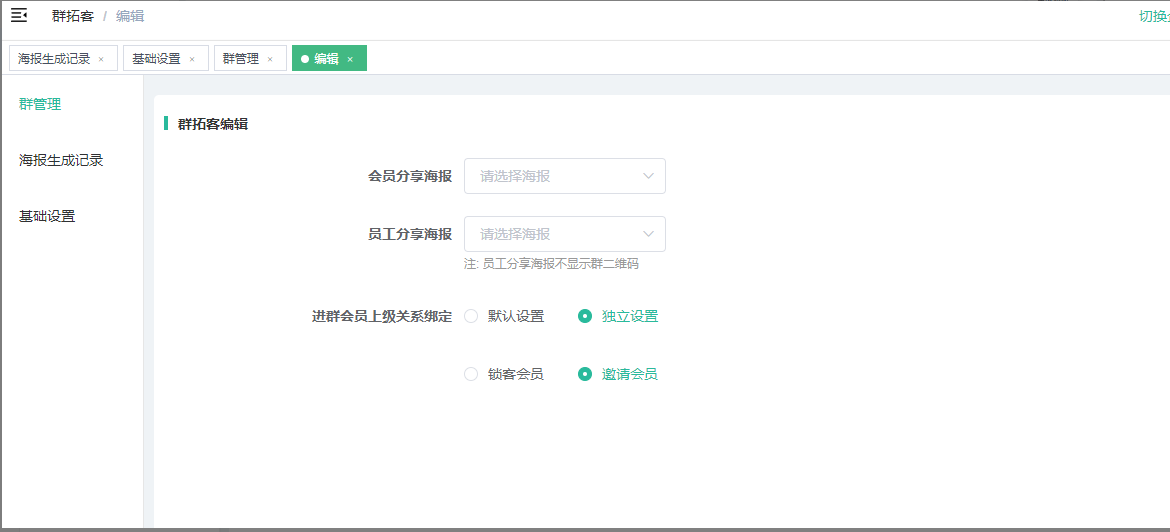This screenshot has height=532, width=1170.
Task: Close the 基础设置 tab
Action: (192, 59)
